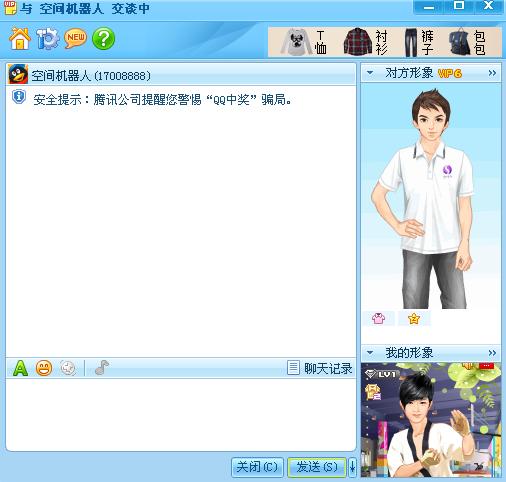Close the chat window with X

click(x=488, y=6)
